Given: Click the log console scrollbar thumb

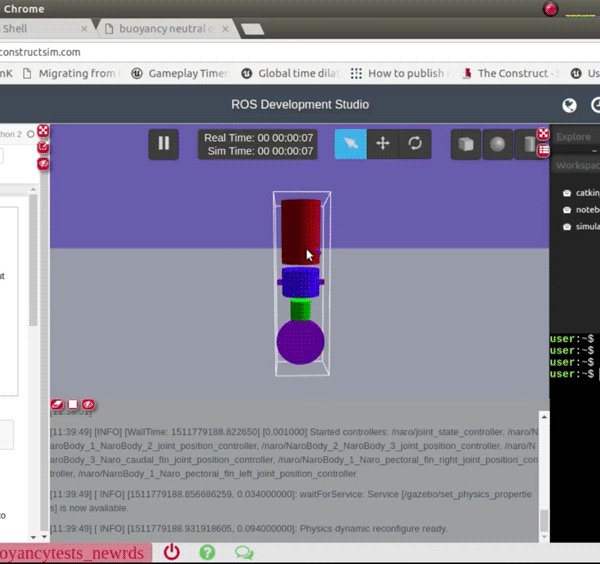Looking at the screenshot, I should pos(544,521).
